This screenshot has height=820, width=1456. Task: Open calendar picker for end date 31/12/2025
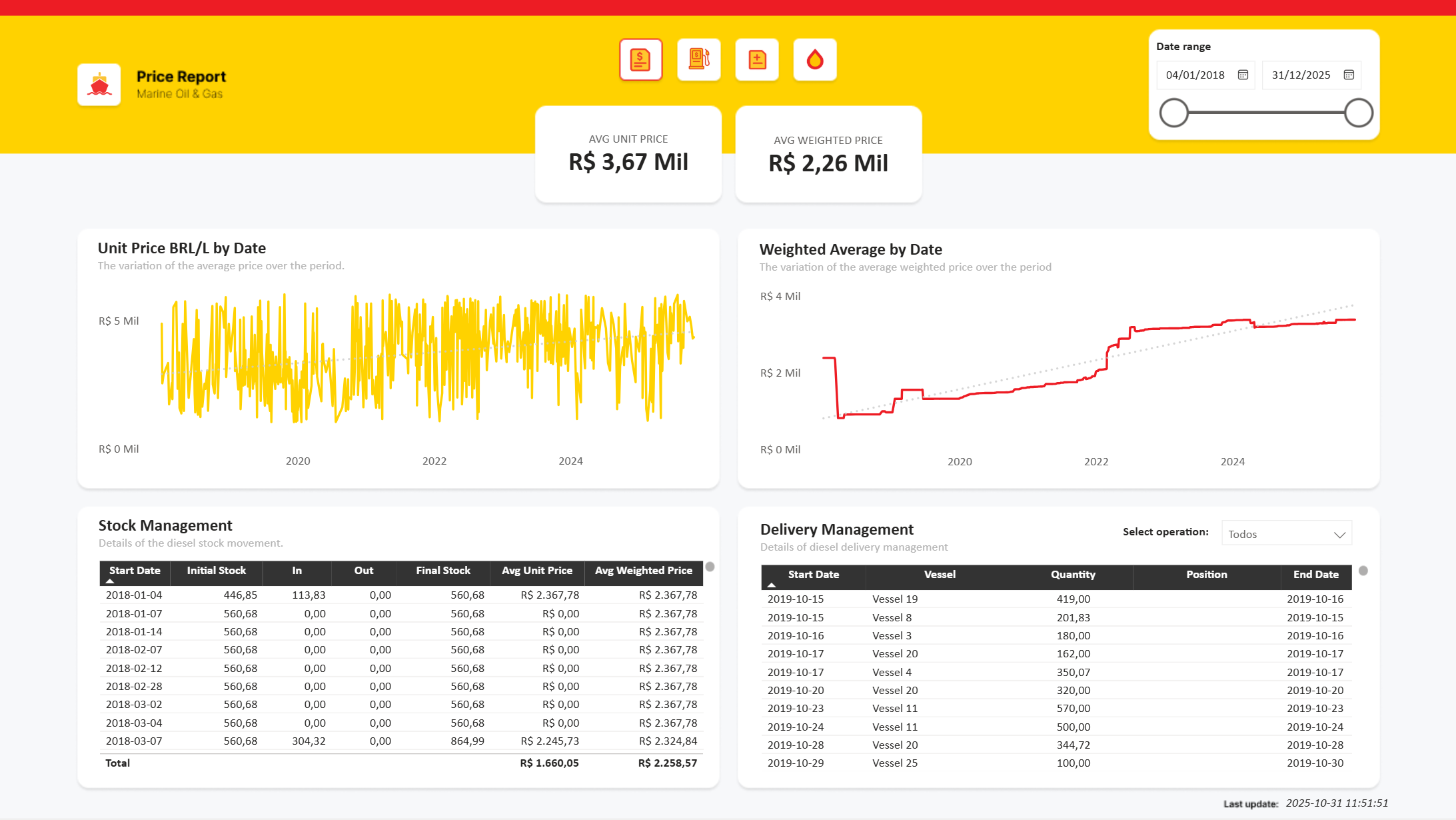click(x=1349, y=75)
